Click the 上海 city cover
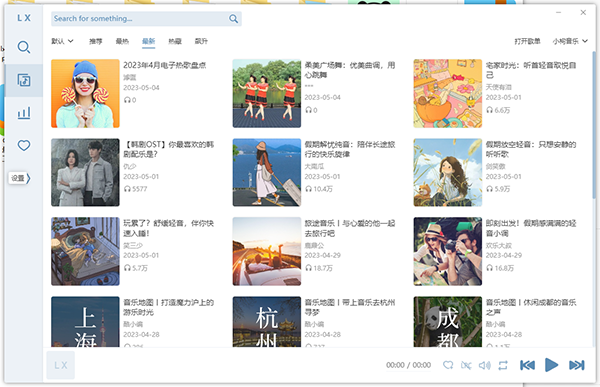This screenshot has height=387, width=600. (x=85, y=322)
